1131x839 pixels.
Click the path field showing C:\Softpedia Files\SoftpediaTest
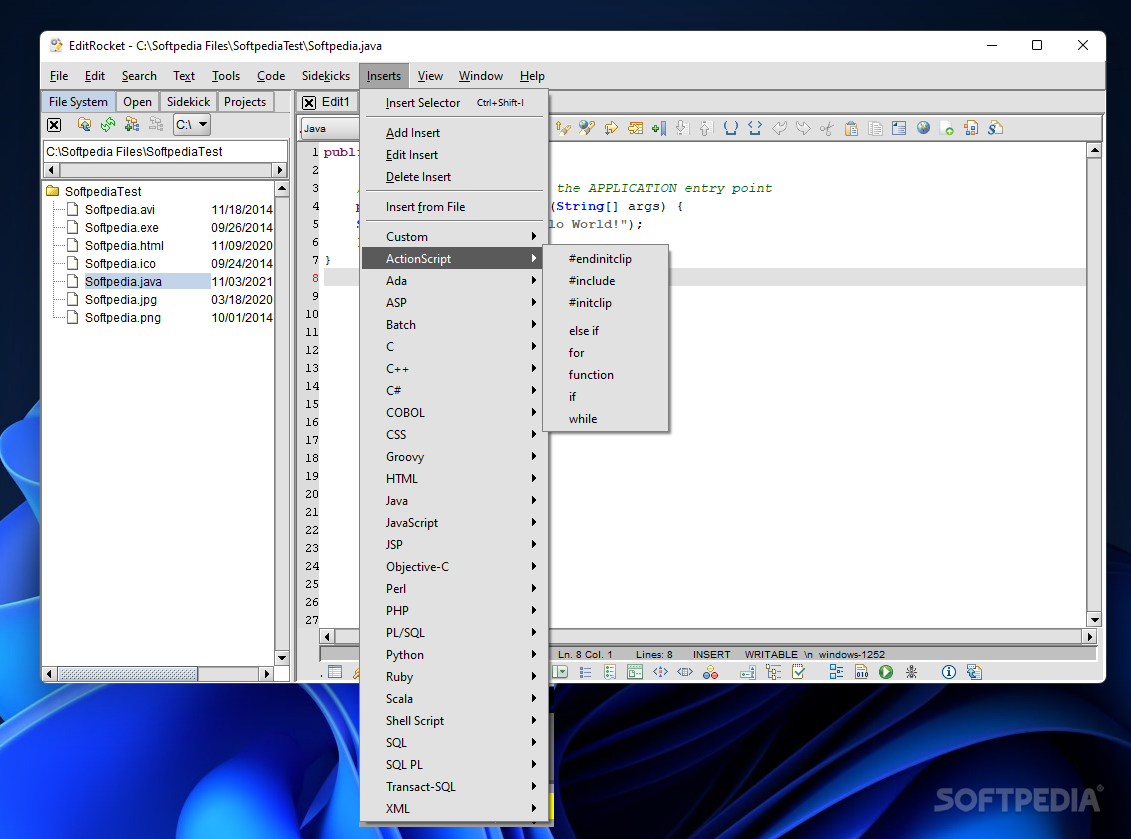coord(165,151)
